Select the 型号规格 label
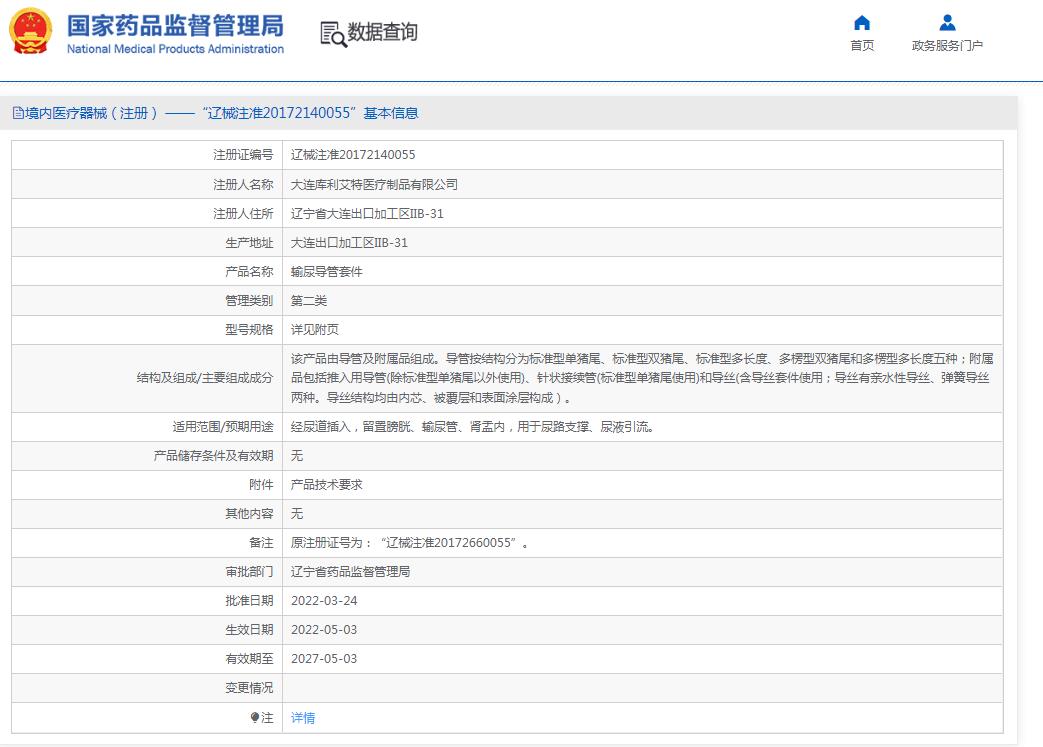This screenshot has height=747, width=1043. pyautogui.click(x=249, y=329)
